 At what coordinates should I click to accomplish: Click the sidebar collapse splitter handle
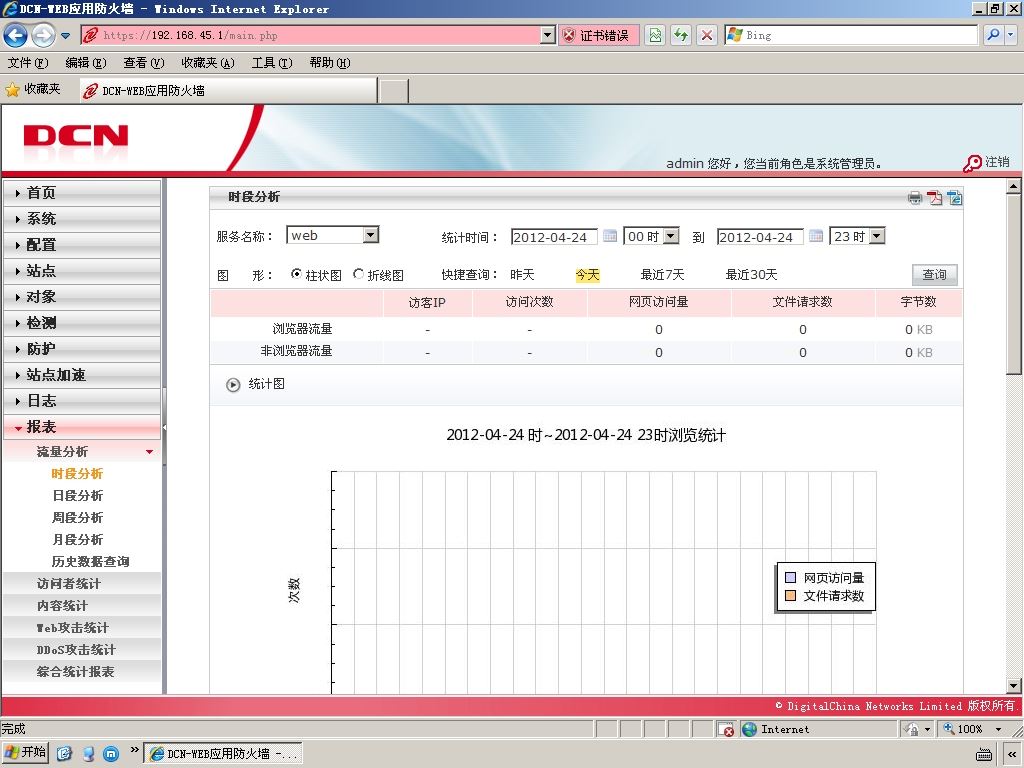pos(165,427)
